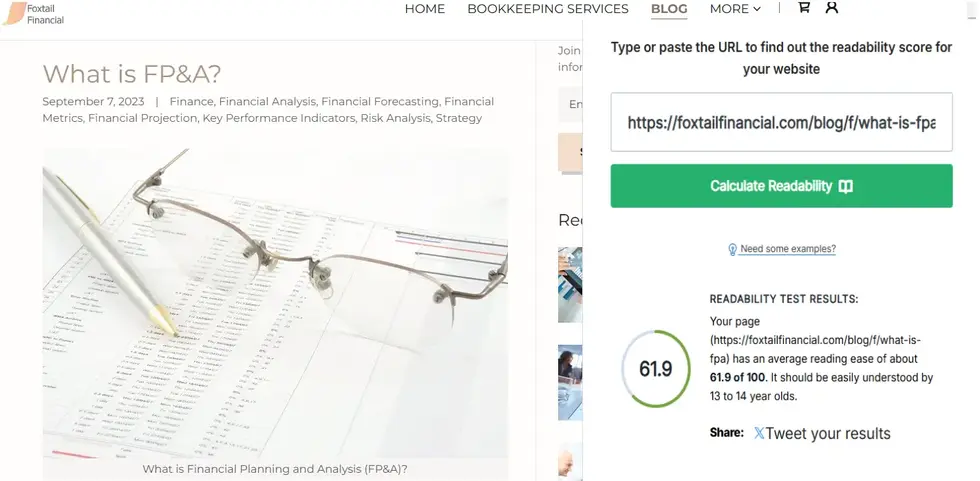Open BOOKKEEPING SERVICES page

[x=548, y=9]
